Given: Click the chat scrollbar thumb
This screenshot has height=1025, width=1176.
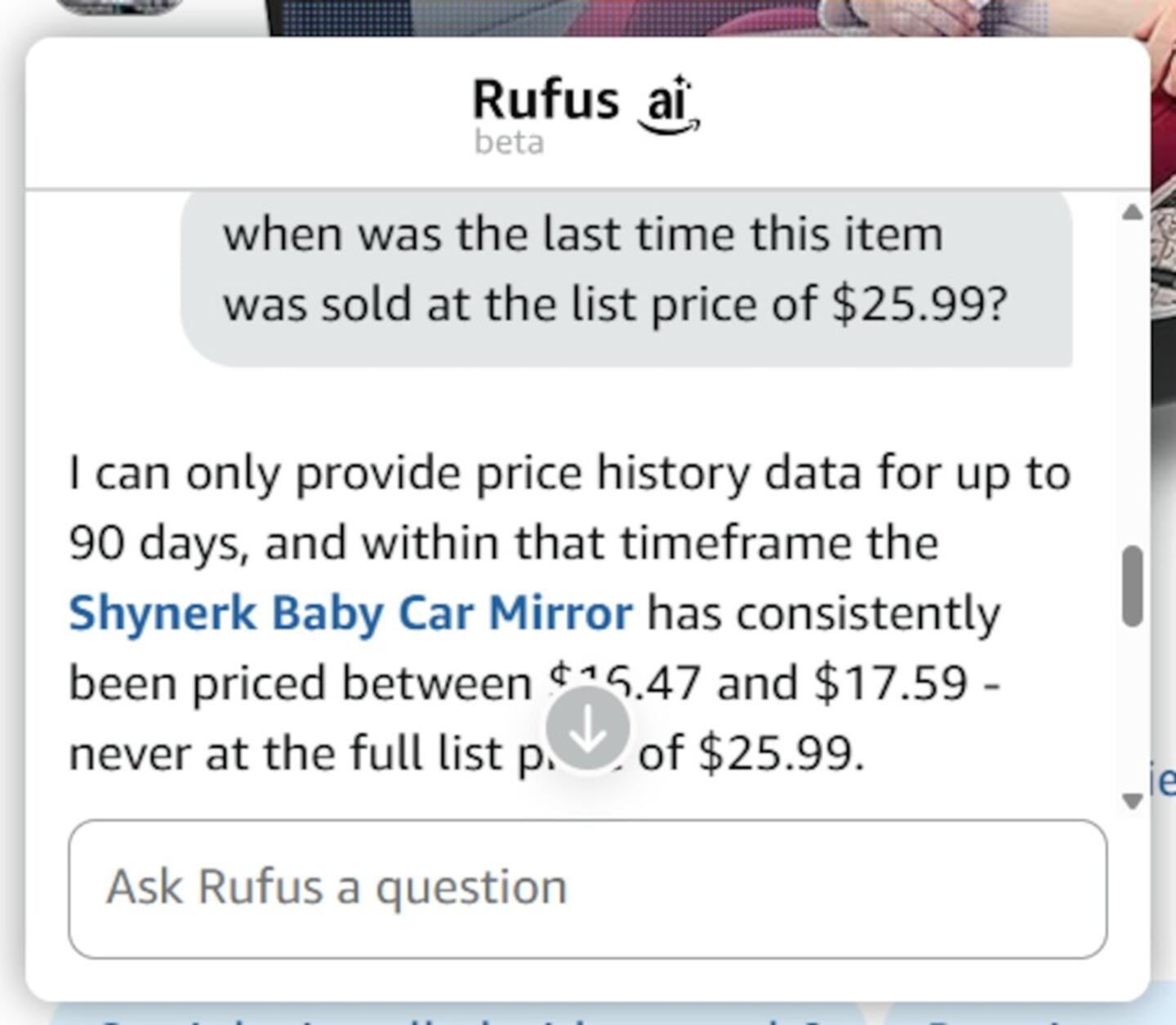Looking at the screenshot, I should (1132, 586).
